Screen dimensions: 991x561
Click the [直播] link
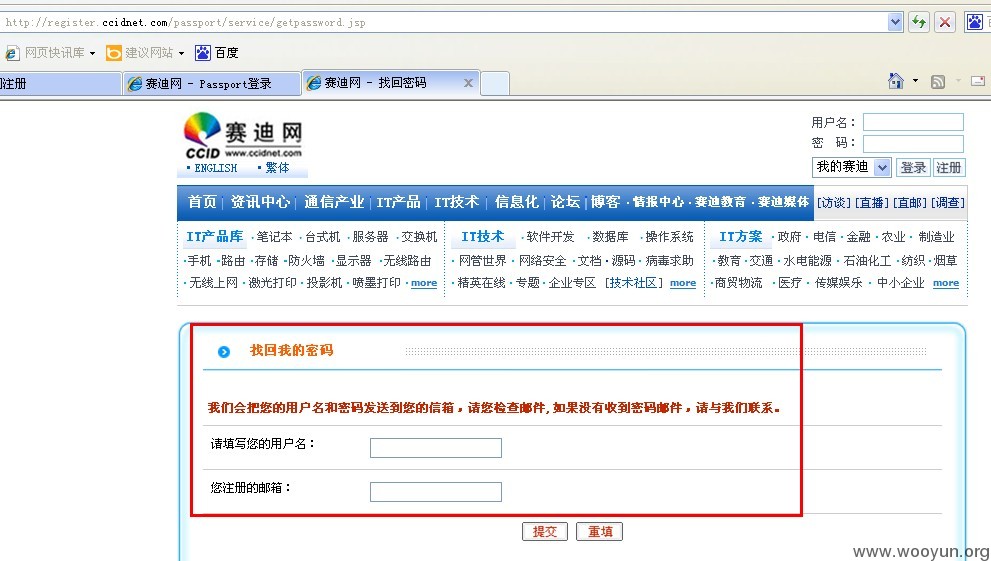tap(872, 203)
